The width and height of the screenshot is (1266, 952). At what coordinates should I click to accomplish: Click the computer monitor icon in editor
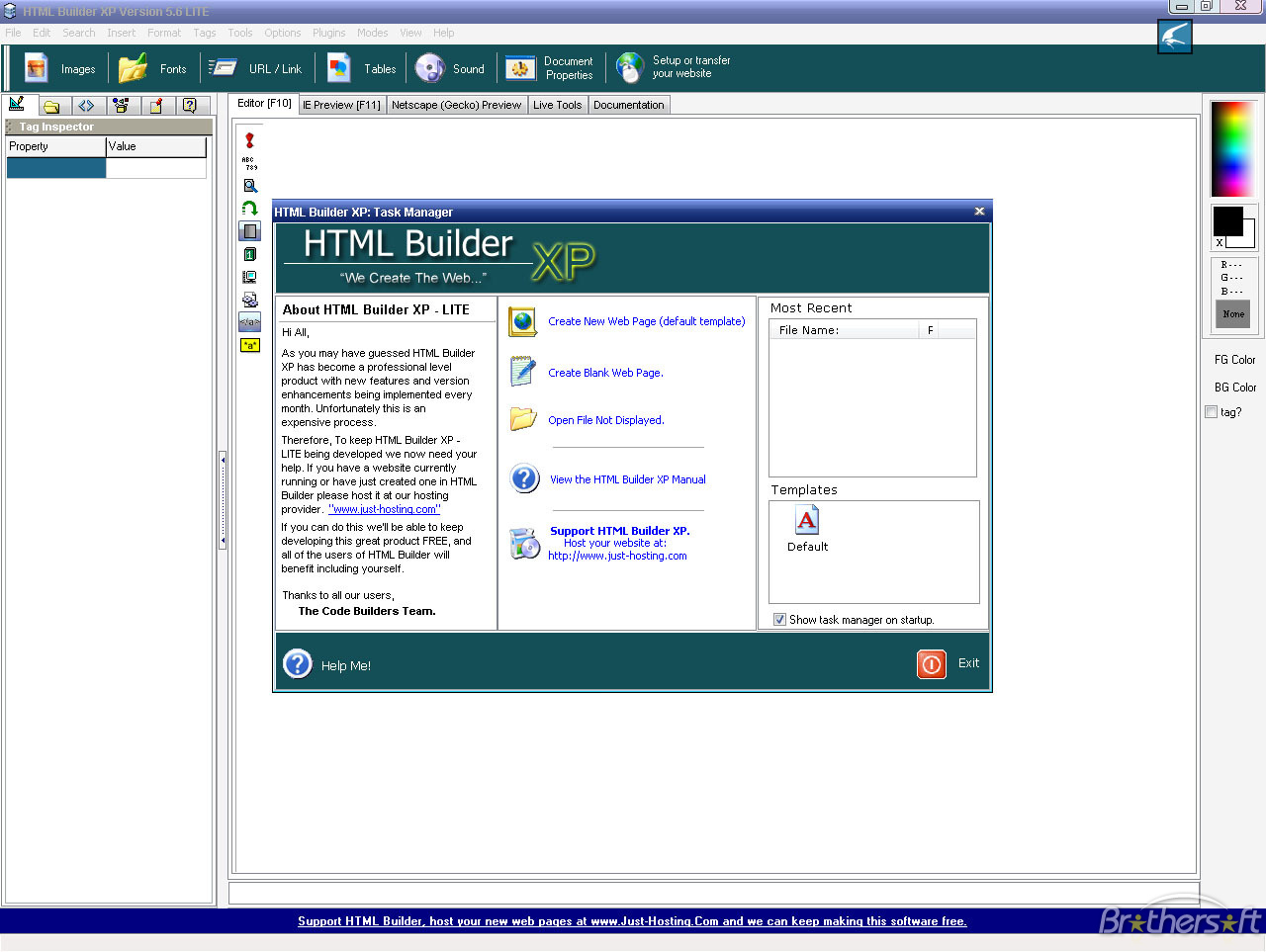point(250,277)
